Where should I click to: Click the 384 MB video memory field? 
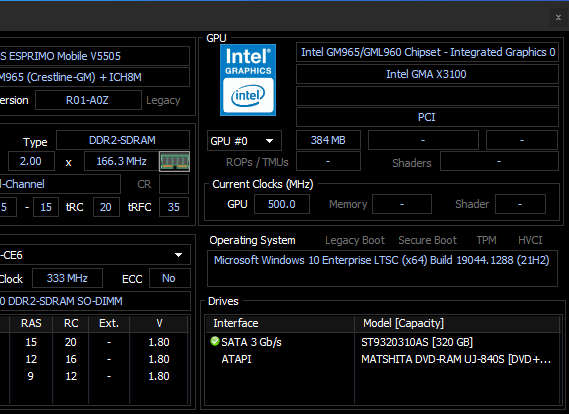tap(328, 140)
